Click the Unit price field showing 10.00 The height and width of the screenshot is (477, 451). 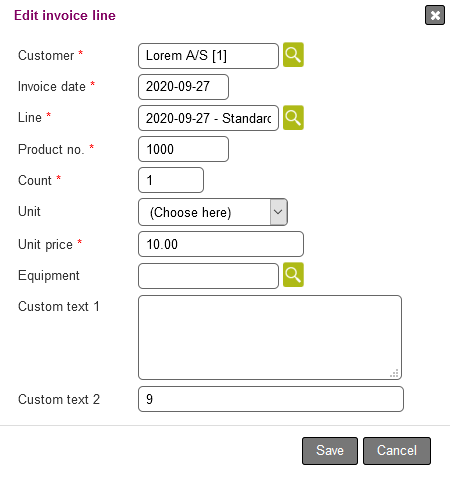click(221, 244)
